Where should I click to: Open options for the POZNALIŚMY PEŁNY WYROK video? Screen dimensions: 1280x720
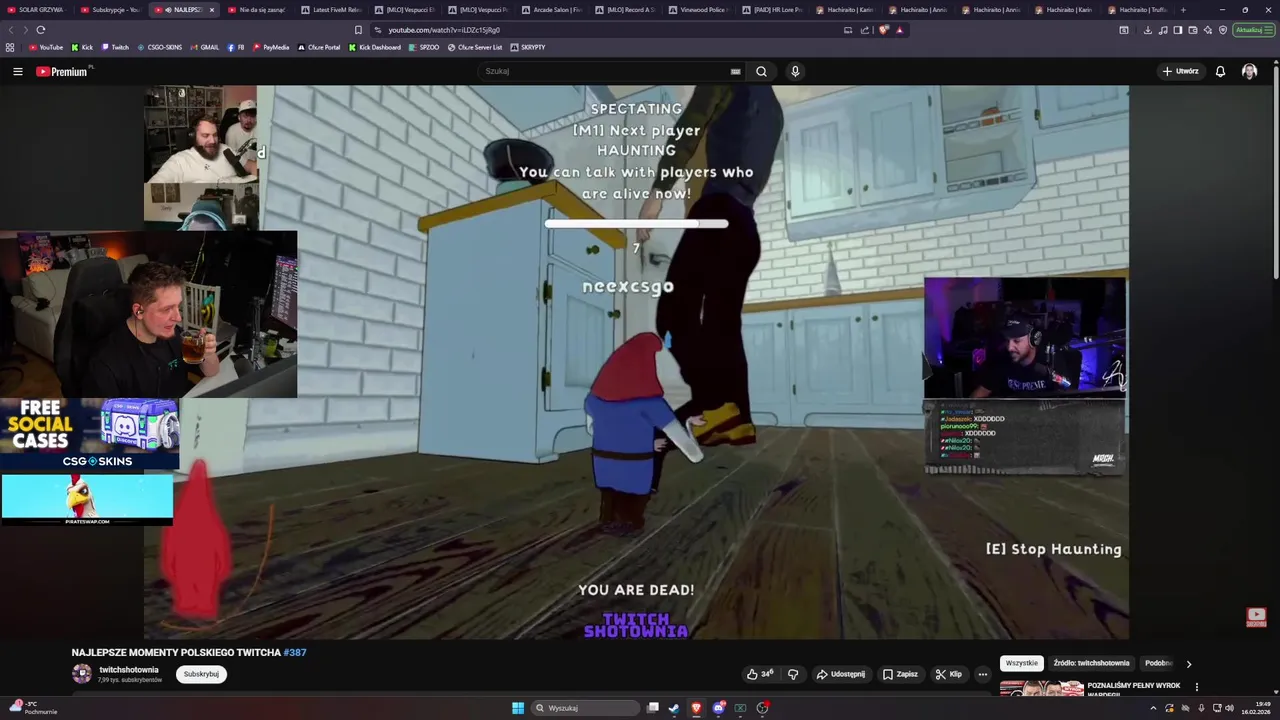pos(1196,687)
